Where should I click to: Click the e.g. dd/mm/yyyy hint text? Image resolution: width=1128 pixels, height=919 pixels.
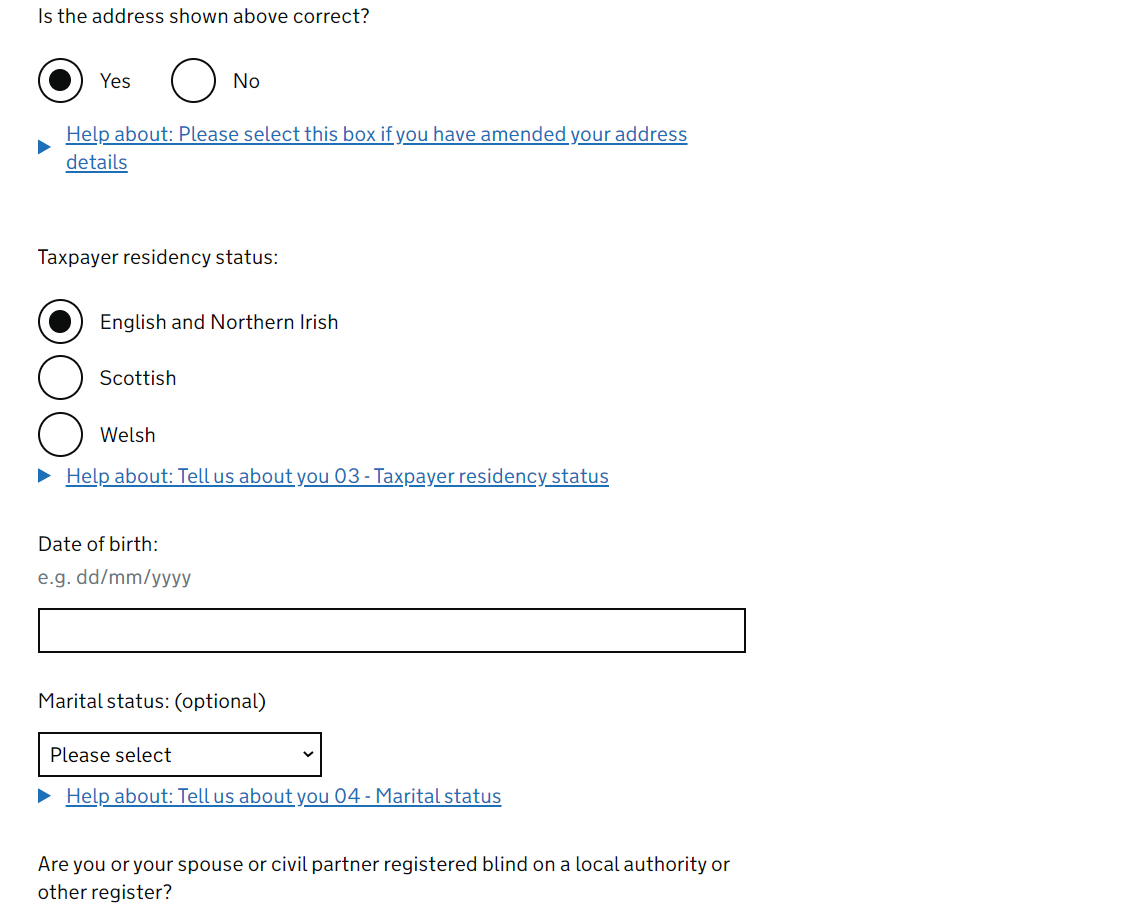point(114,577)
